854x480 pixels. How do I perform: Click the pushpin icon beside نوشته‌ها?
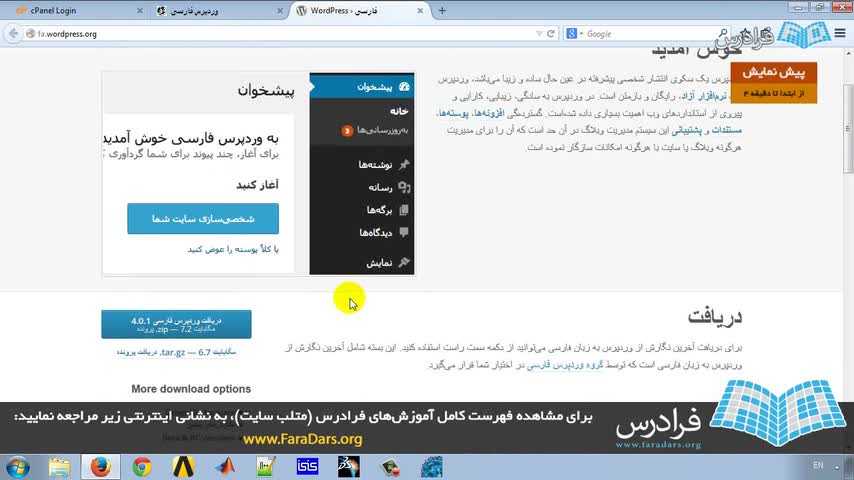tap(404, 164)
